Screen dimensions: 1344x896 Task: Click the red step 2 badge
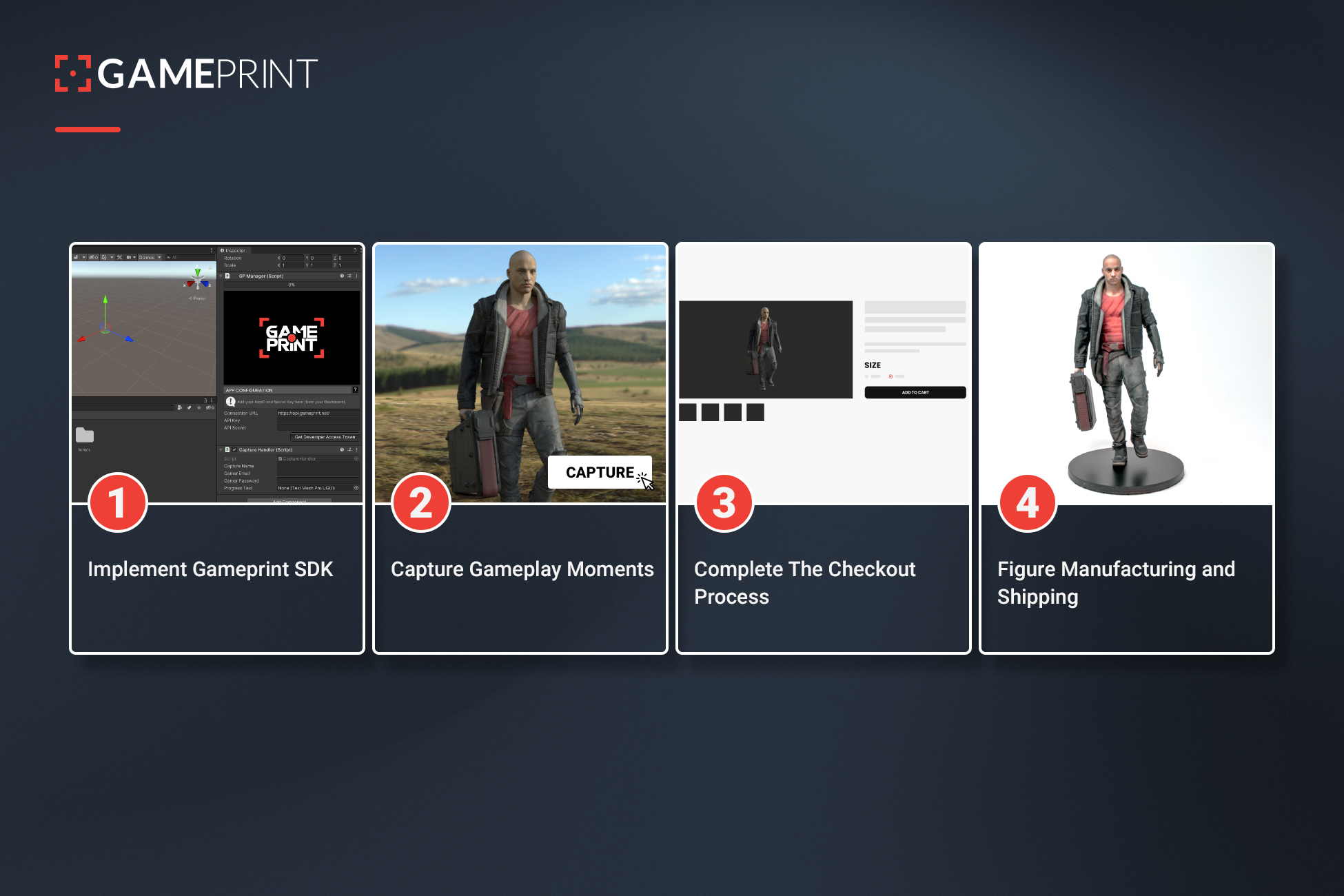420,502
